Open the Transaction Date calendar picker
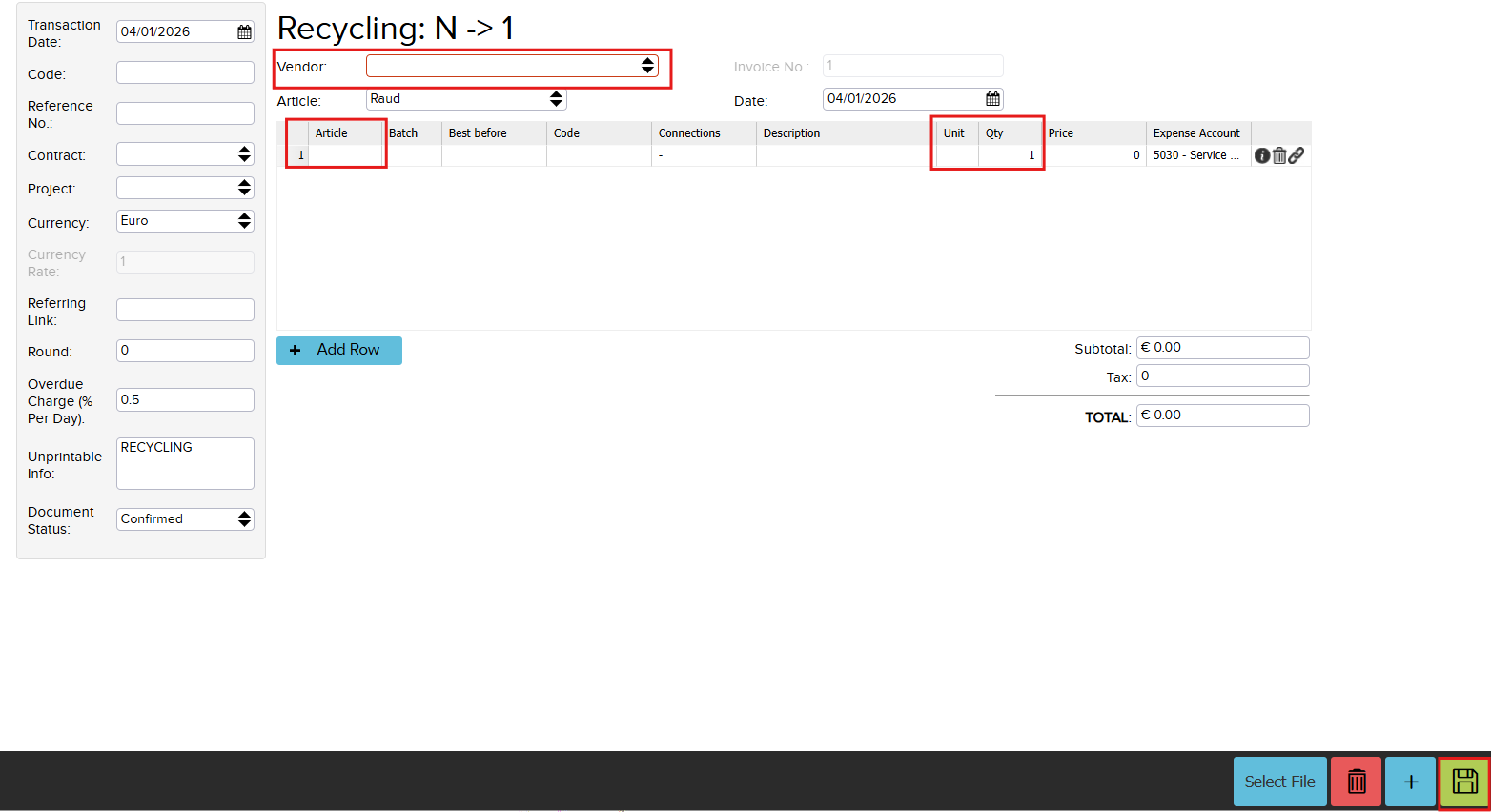This screenshot has height=812, width=1491. (x=244, y=32)
